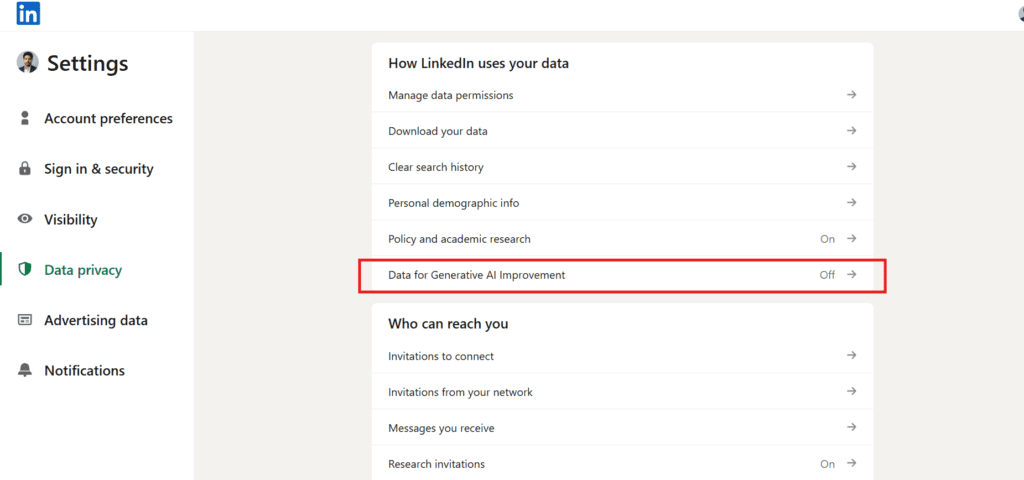1024x480 pixels.
Task: Click arrow next to Download your data
Action: coord(851,131)
